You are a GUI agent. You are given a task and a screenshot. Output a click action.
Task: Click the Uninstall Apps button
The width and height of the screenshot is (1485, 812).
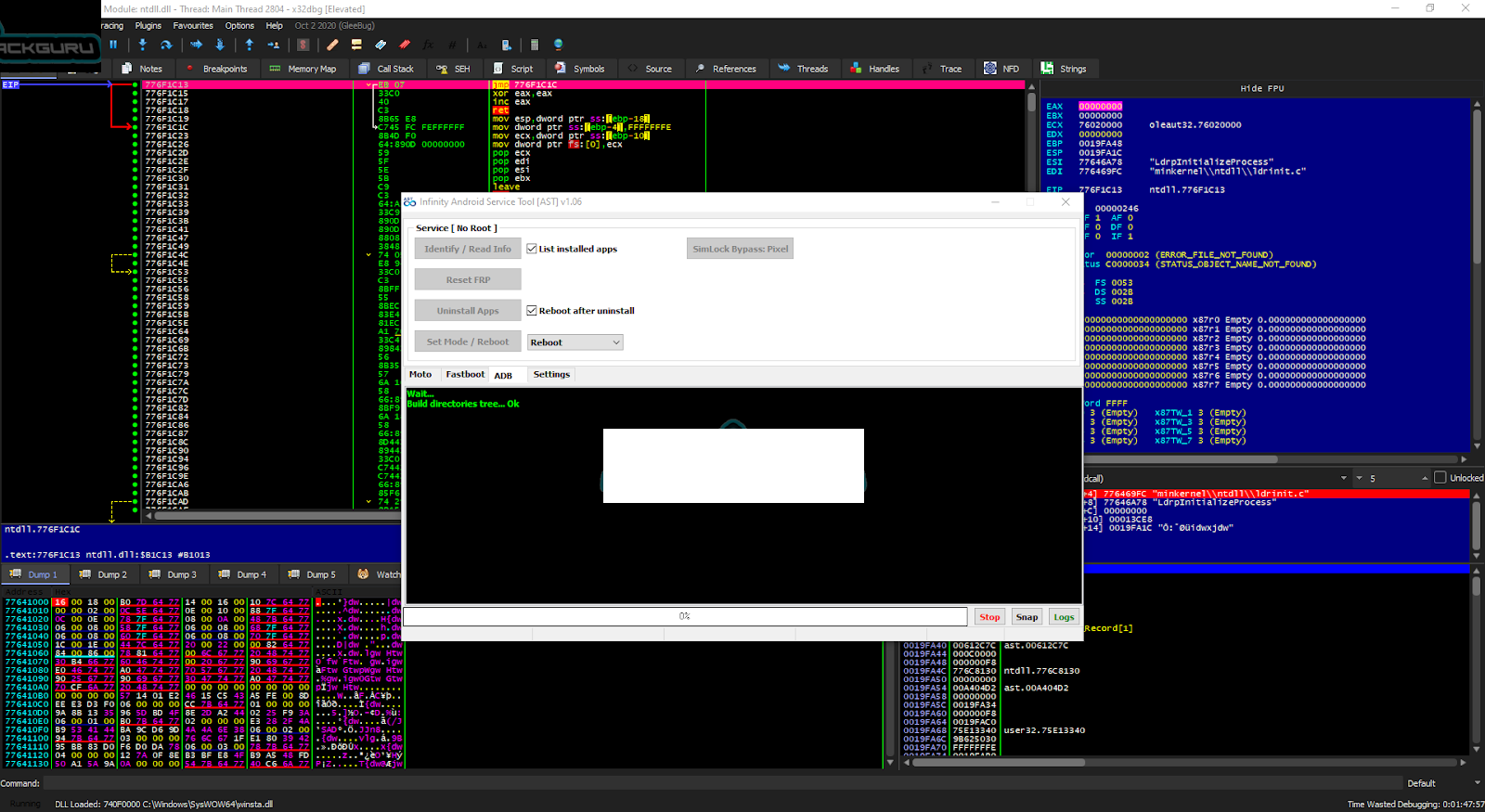tap(468, 311)
